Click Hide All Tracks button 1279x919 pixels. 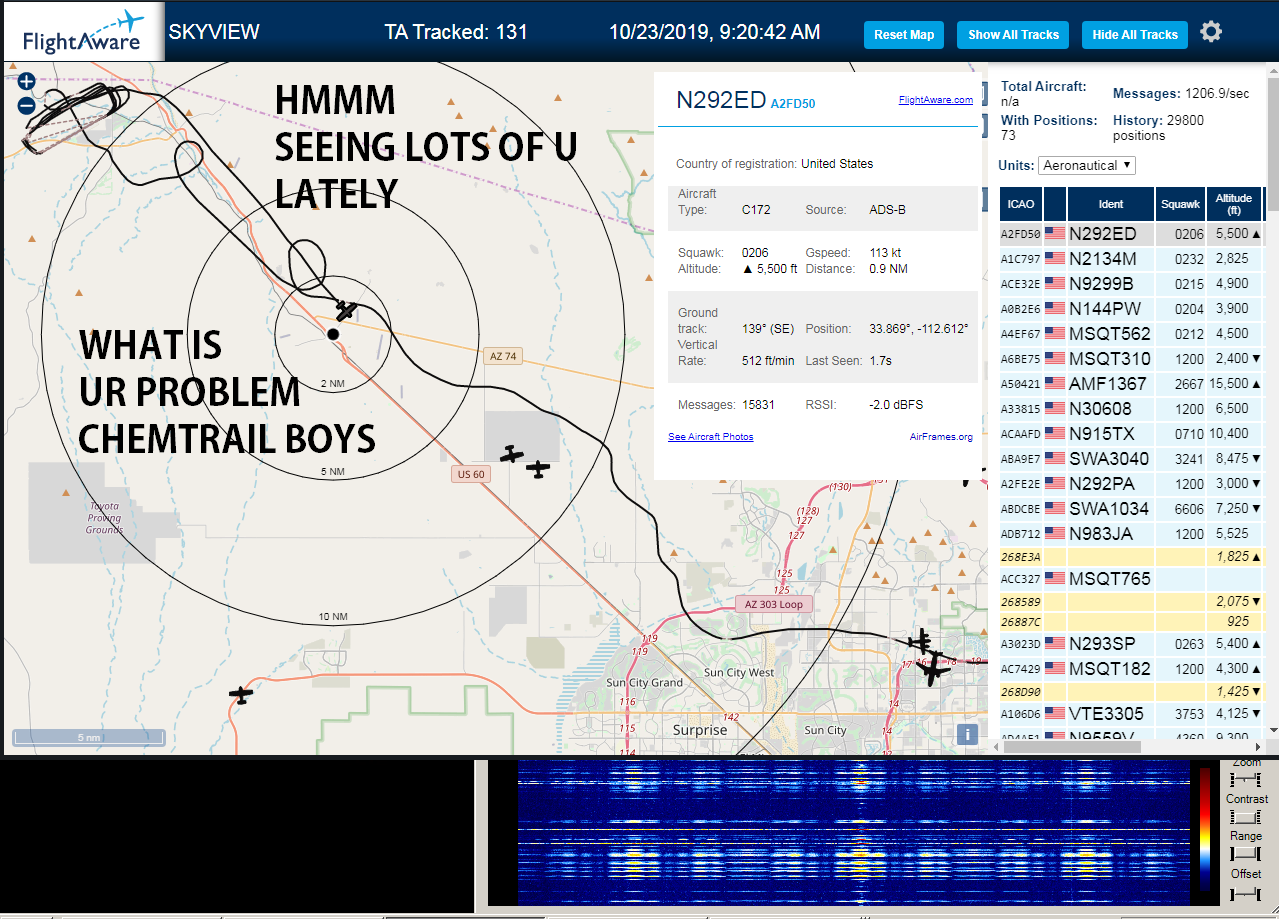click(x=1135, y=34)
